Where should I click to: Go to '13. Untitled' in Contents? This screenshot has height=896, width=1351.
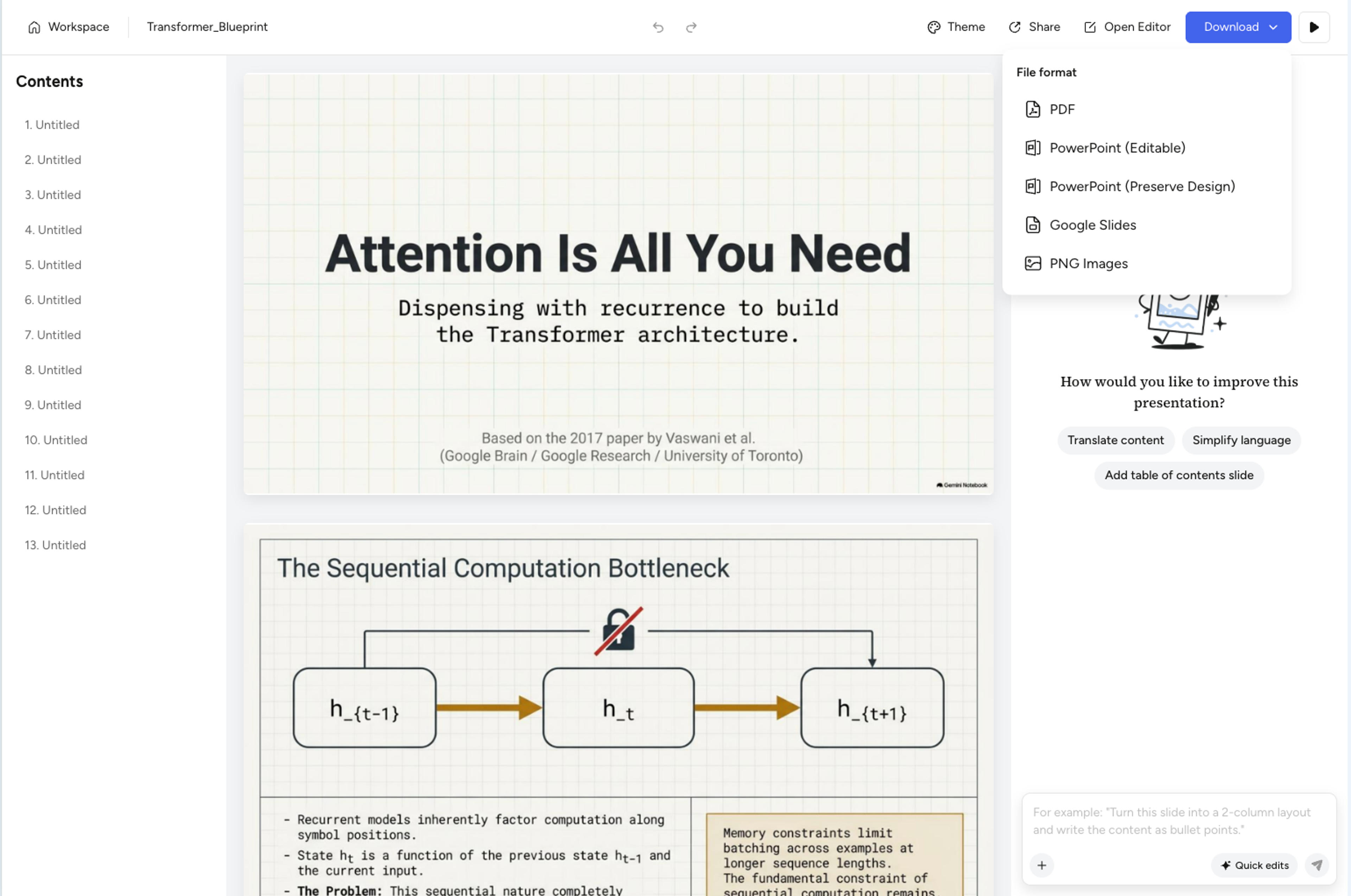coord(56,545)
